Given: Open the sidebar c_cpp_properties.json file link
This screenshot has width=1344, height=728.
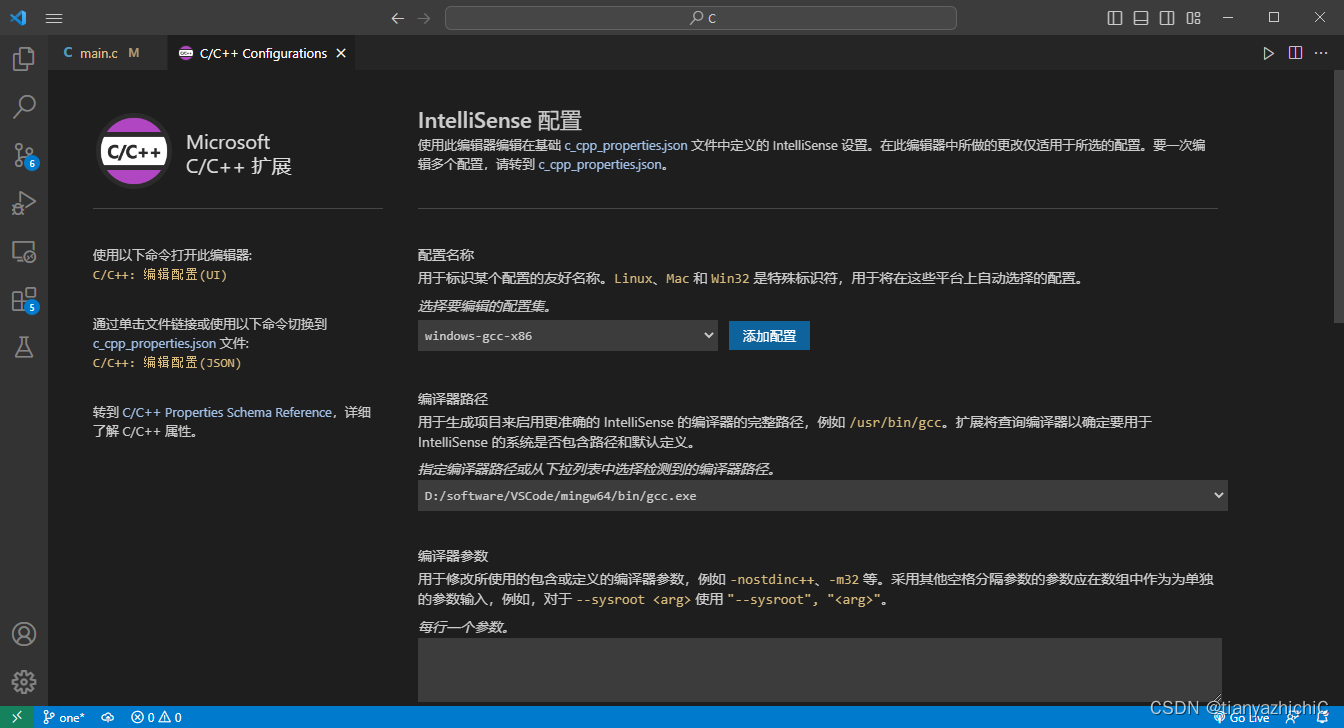Looking at the screenshot, I should click(x=154, y=343).
